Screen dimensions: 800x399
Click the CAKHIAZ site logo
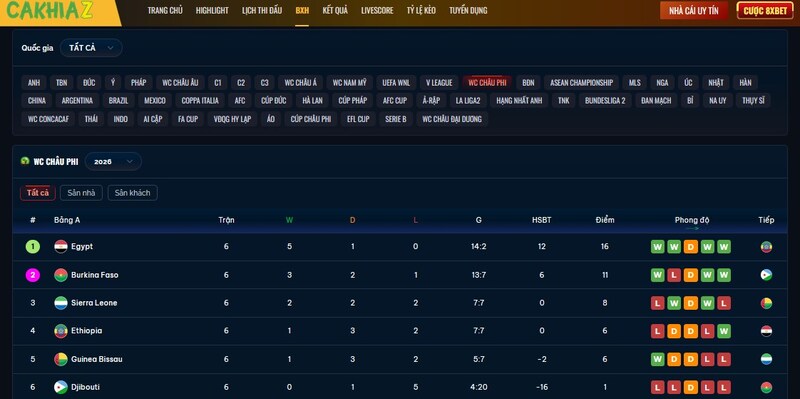50,10
